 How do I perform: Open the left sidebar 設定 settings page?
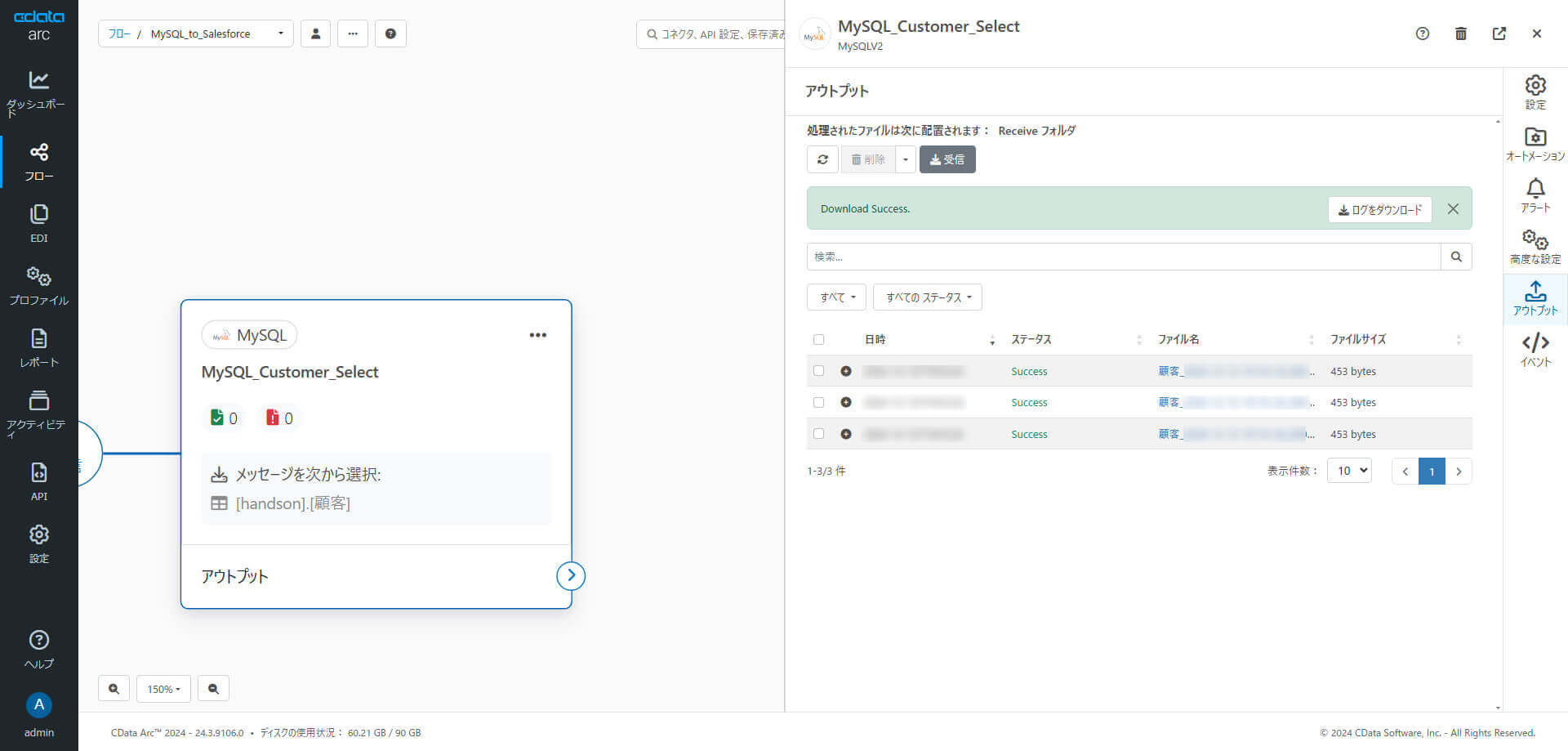click(38, 544)
